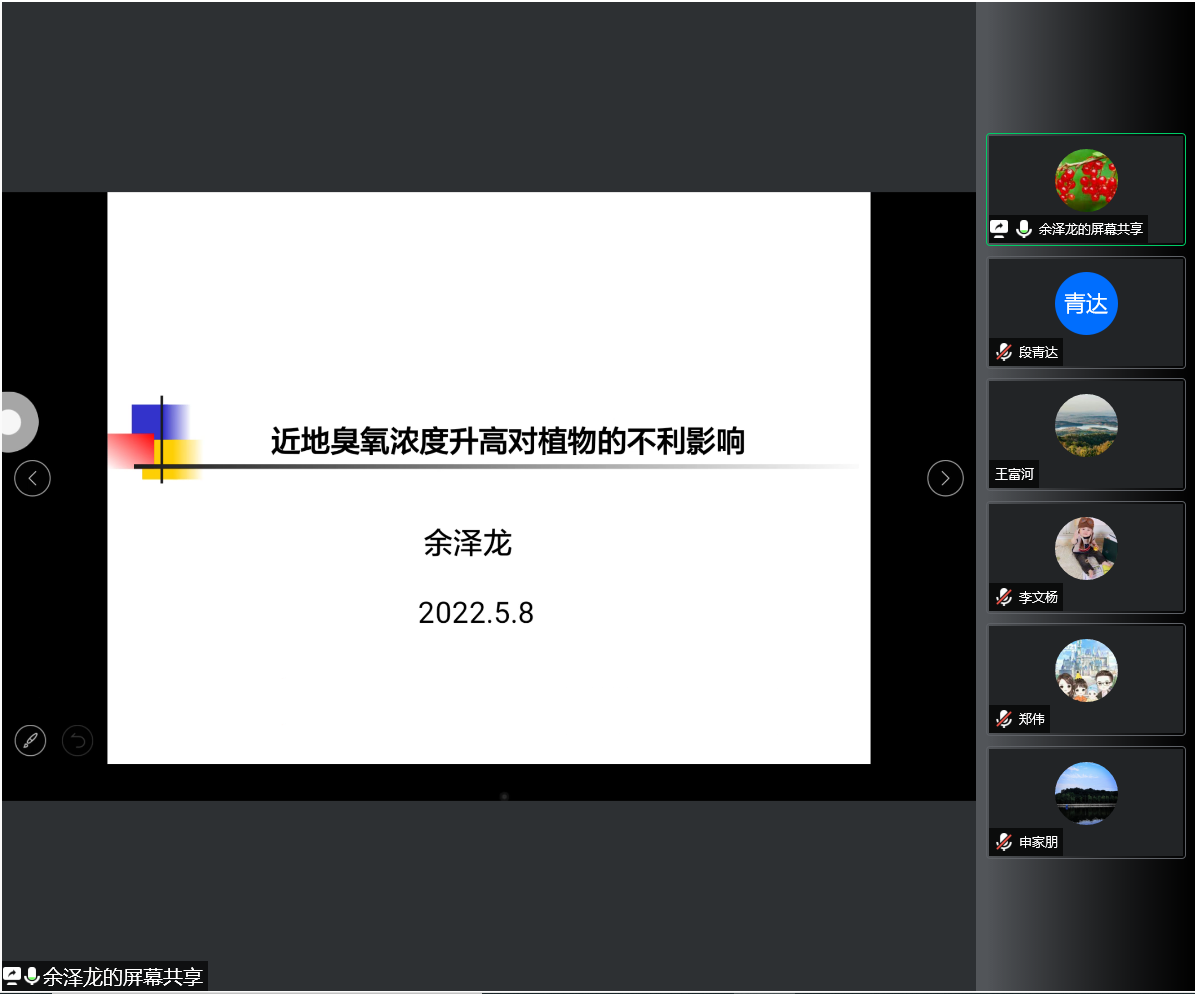
Task: Click 郑伟's muted microphone icon
Action: (1003, 719)
